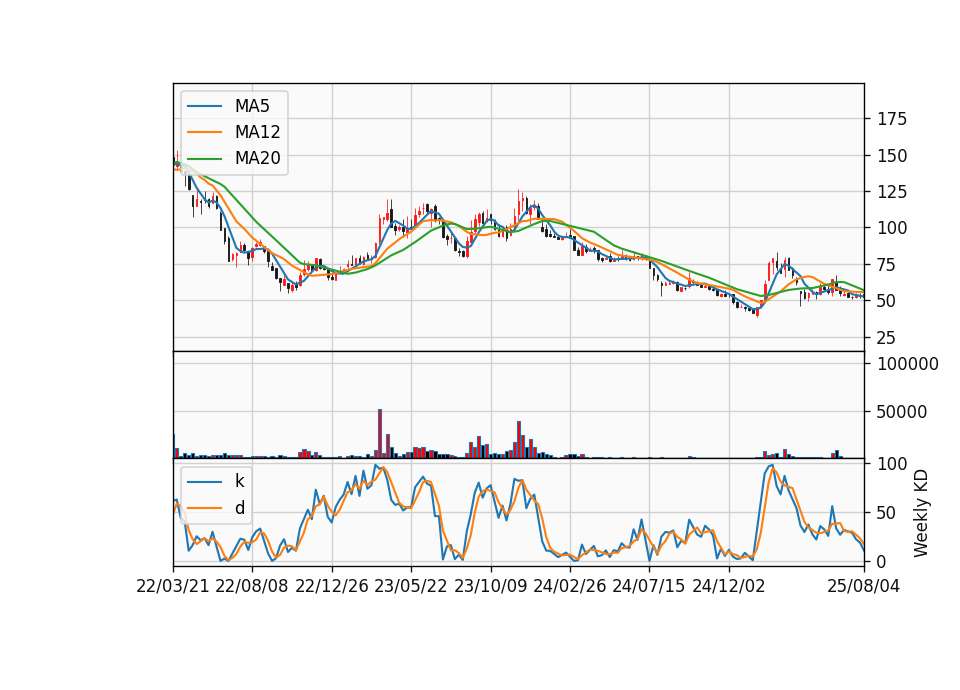
Task: Click the 50000 volume axis value
Action: [902, 412]
